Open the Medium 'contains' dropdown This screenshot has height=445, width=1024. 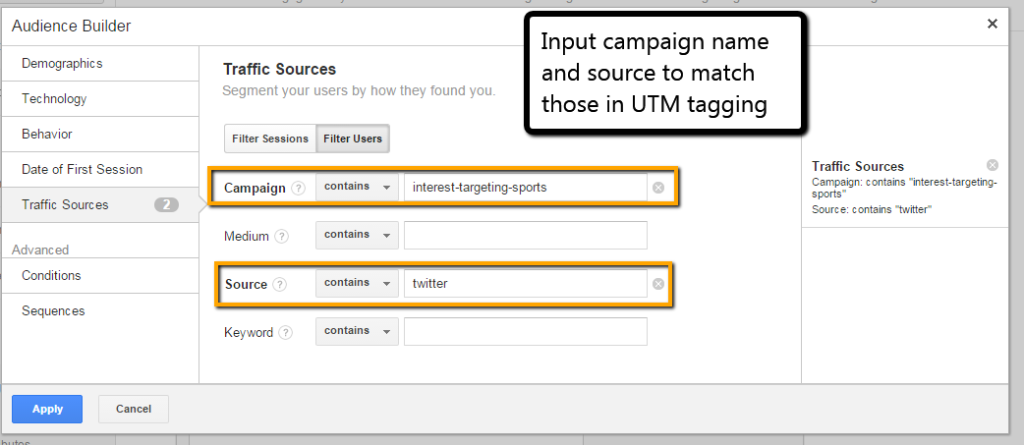[356, 235]
